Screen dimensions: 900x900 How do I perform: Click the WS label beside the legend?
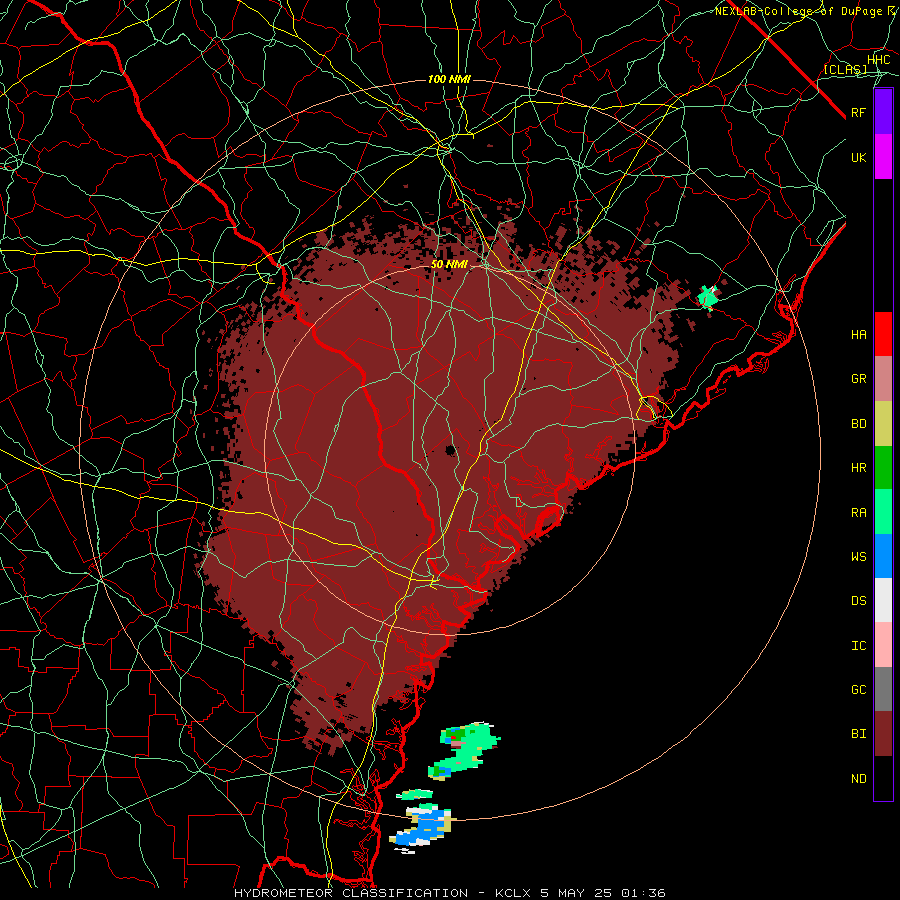click(x=859, y=556)
